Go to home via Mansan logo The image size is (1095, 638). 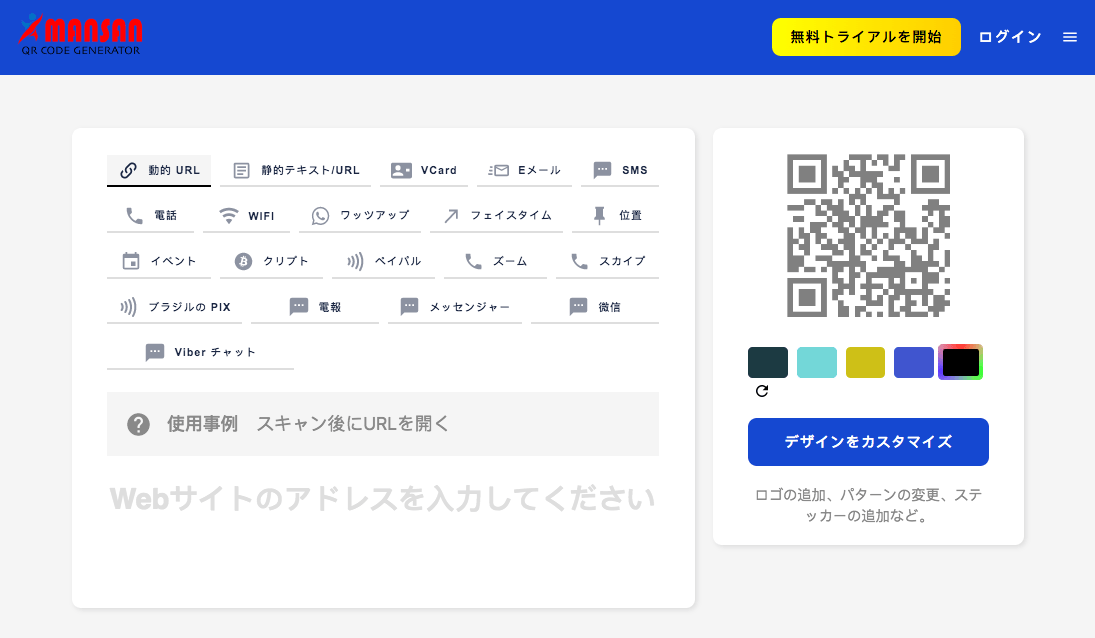(x=80, y=36)
